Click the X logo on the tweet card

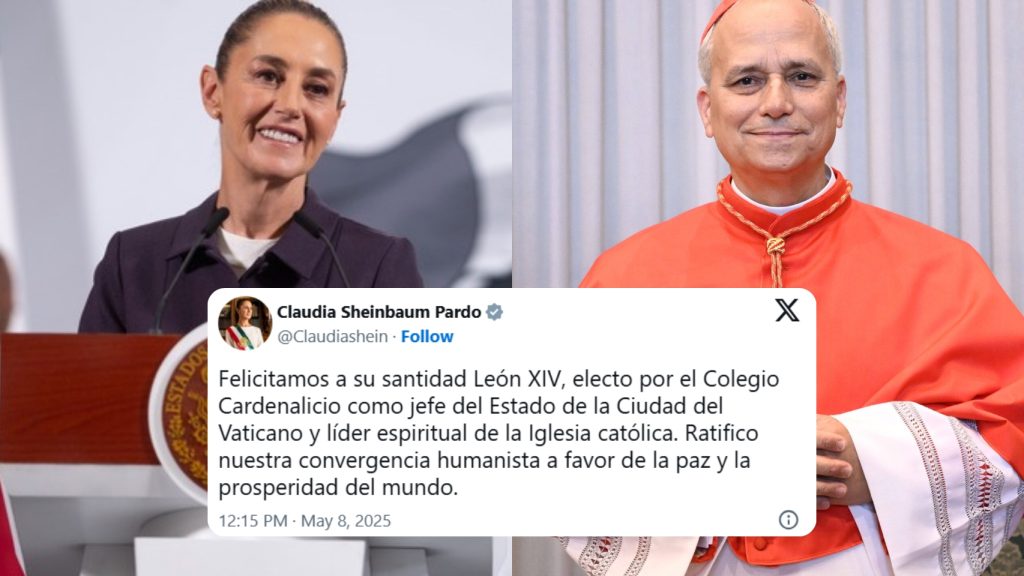[787, 310]
